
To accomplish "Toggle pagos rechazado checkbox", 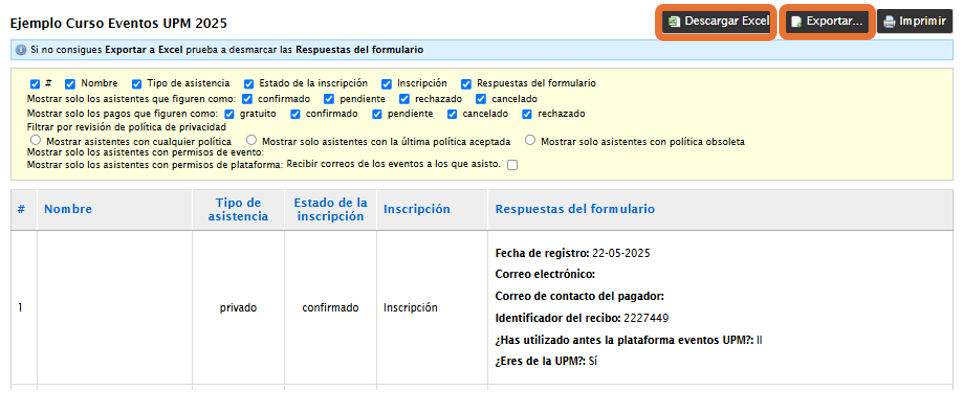I will pos(527,114).
